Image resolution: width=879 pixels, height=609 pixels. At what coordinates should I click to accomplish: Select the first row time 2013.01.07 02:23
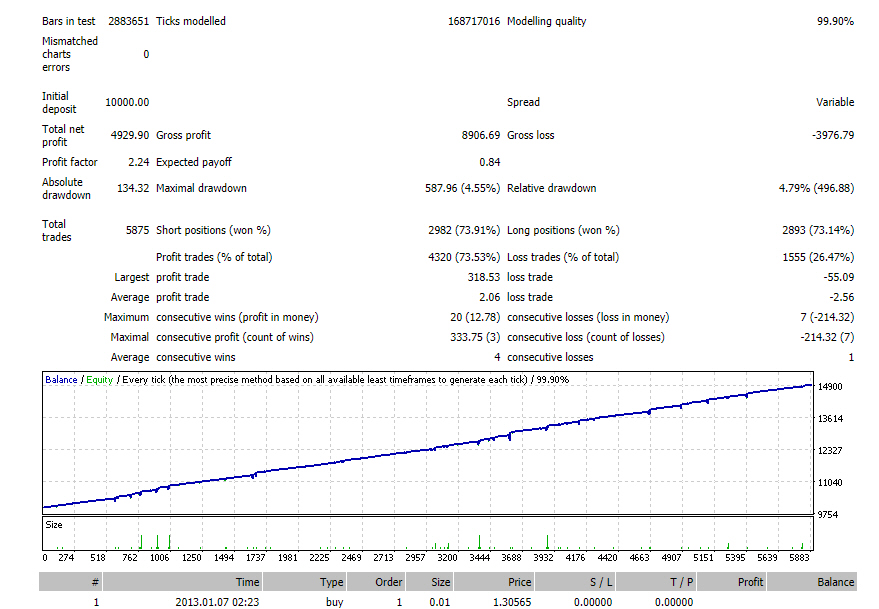(218, 602)
